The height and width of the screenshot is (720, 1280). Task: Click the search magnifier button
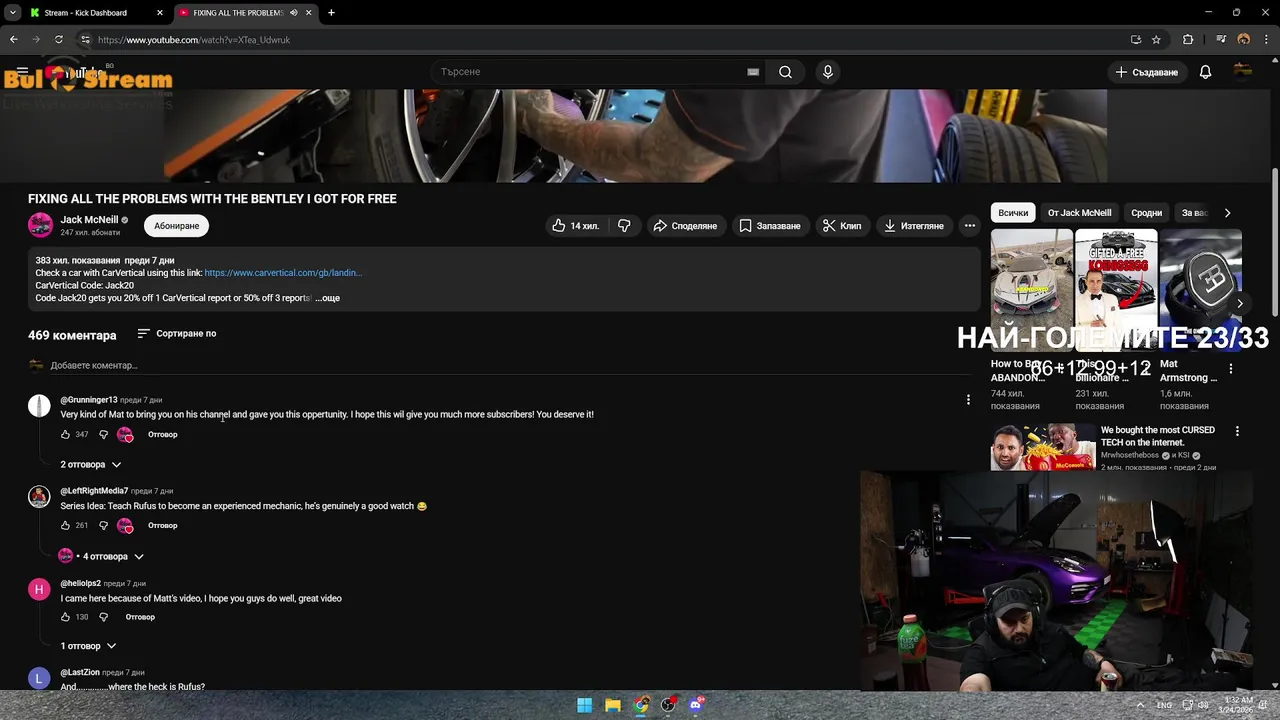pos(785,72)
